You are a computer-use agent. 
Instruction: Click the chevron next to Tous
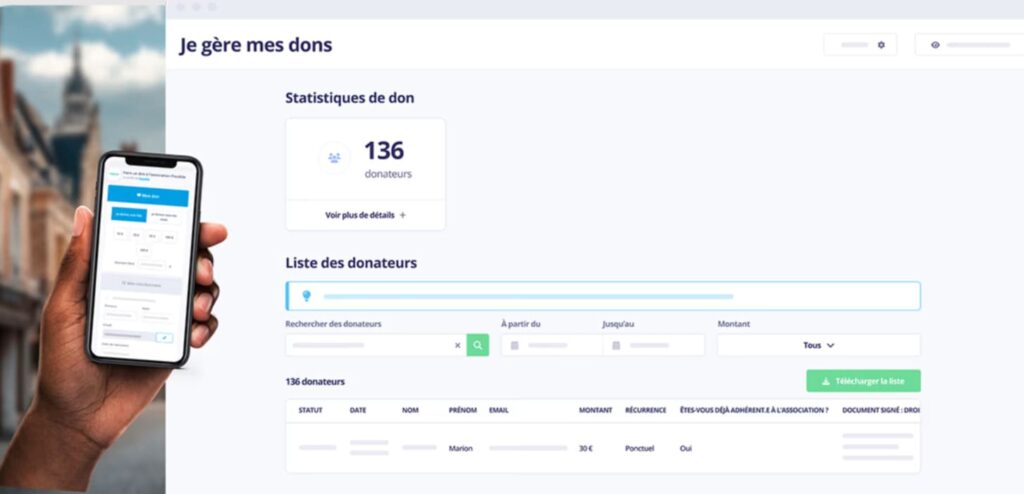pyautogui.click(x=831, y=346)
